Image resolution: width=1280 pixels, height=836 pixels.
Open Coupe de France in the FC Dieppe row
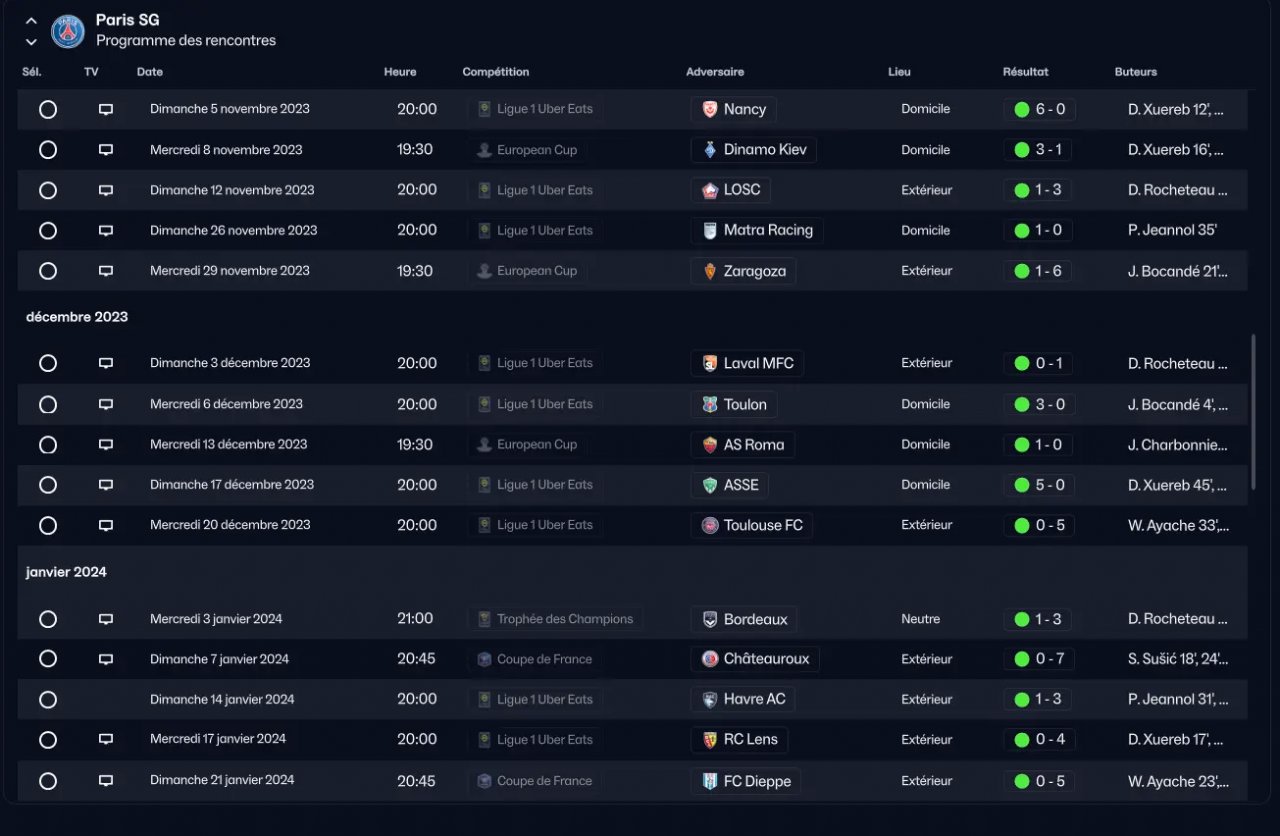coord(535,781)
